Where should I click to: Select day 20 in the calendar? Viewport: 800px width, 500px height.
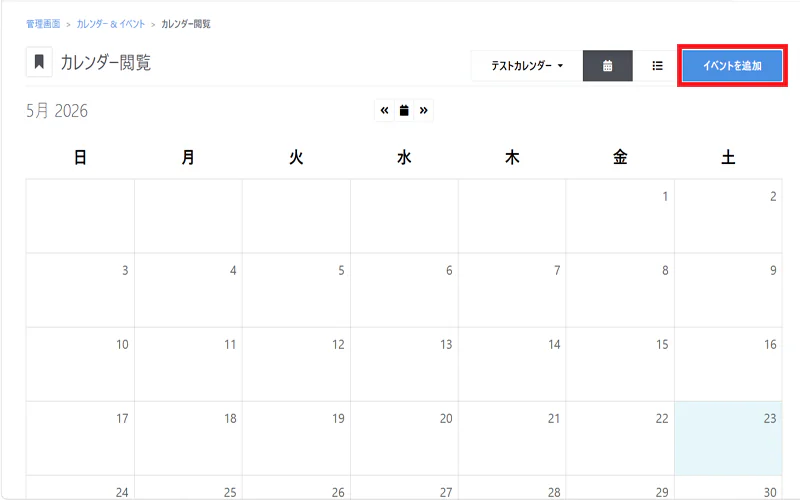point(404,438)
